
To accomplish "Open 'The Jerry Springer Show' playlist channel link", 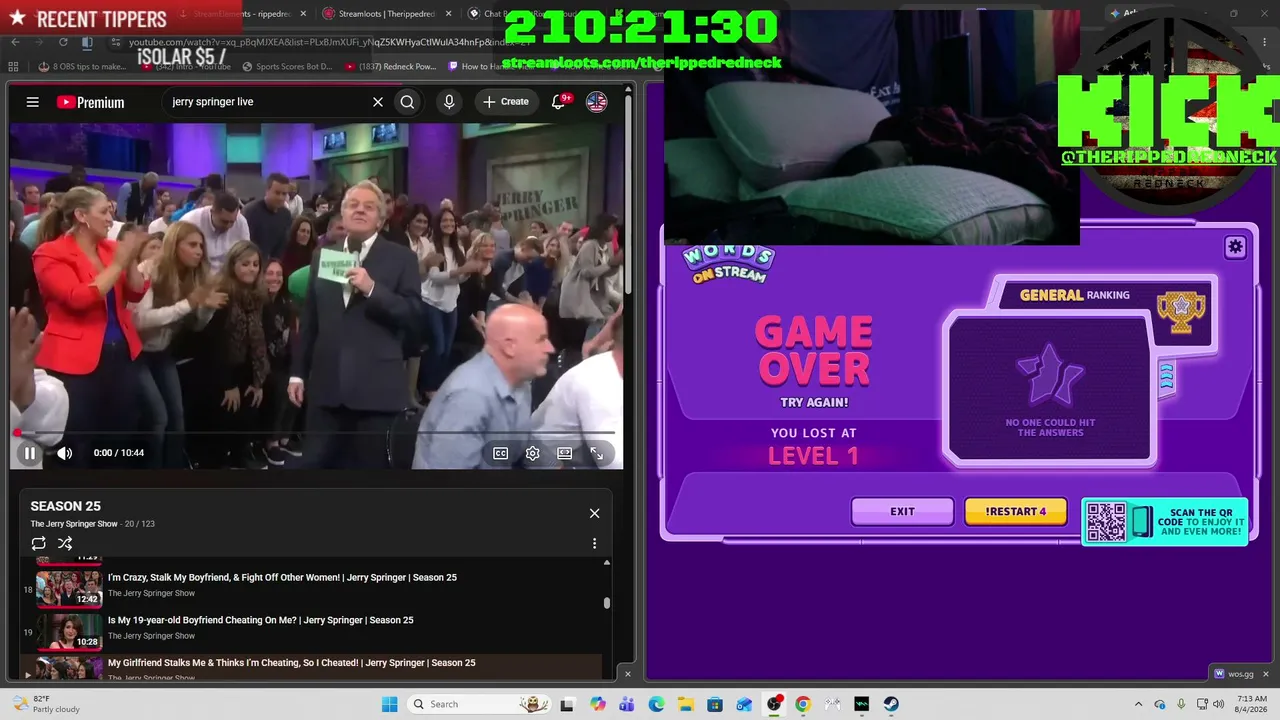I will coord(74,524).
